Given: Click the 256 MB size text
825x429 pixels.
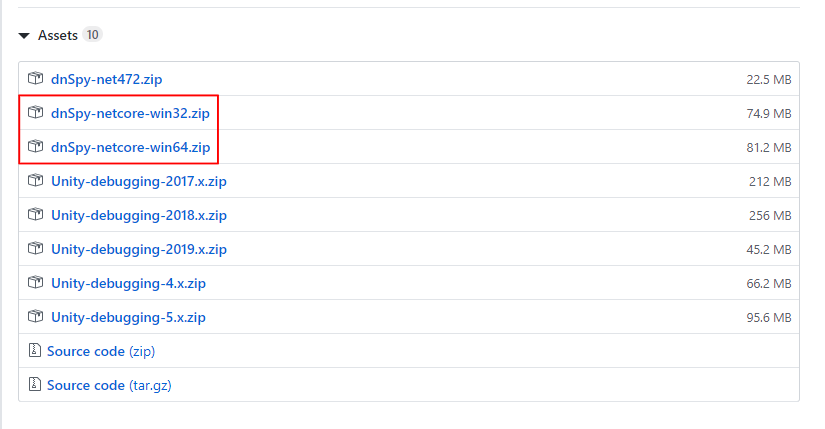Looking at the screenshot, I should [770, 216].
